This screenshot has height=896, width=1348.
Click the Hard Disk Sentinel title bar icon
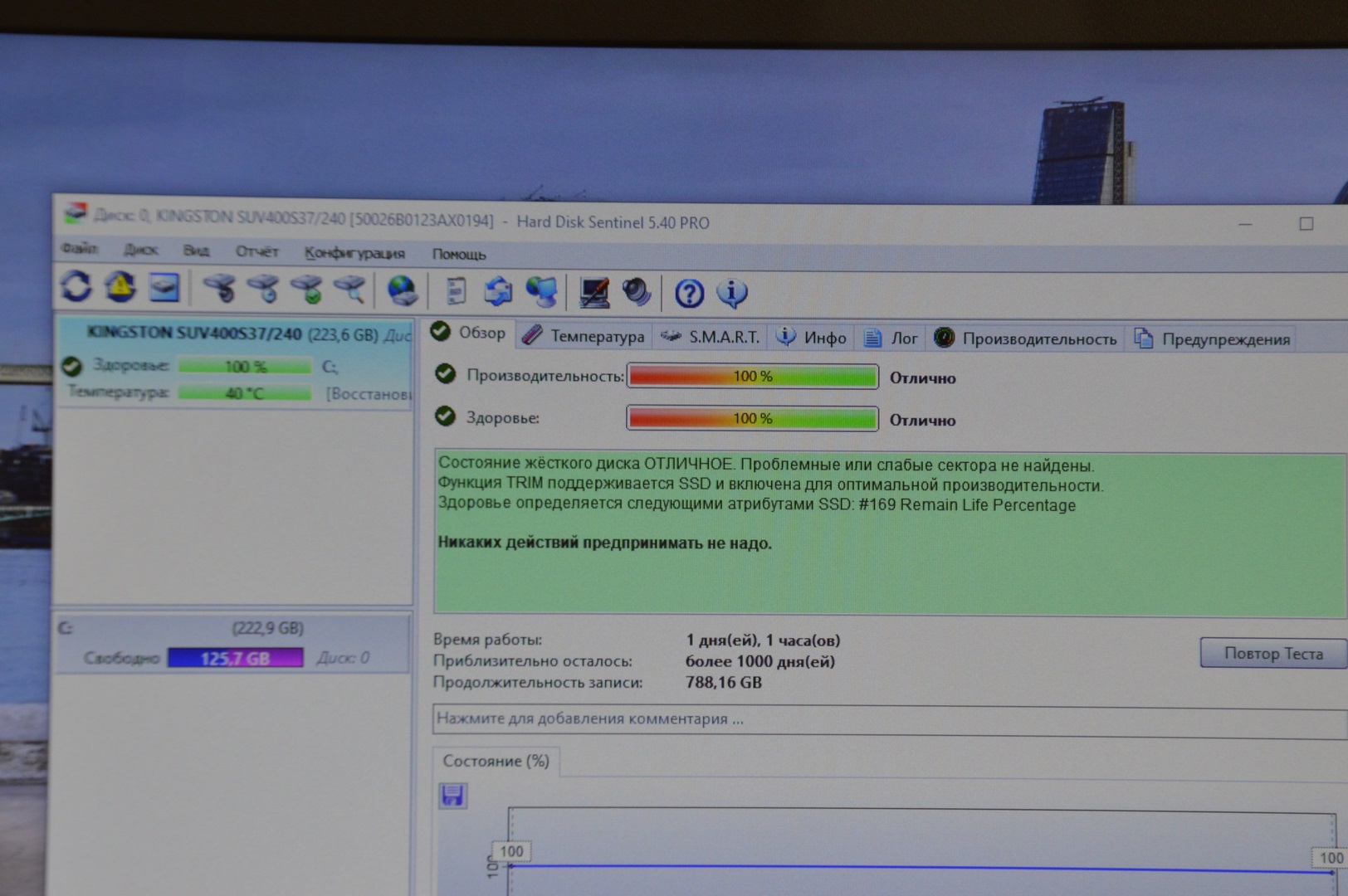pos(75,213)
